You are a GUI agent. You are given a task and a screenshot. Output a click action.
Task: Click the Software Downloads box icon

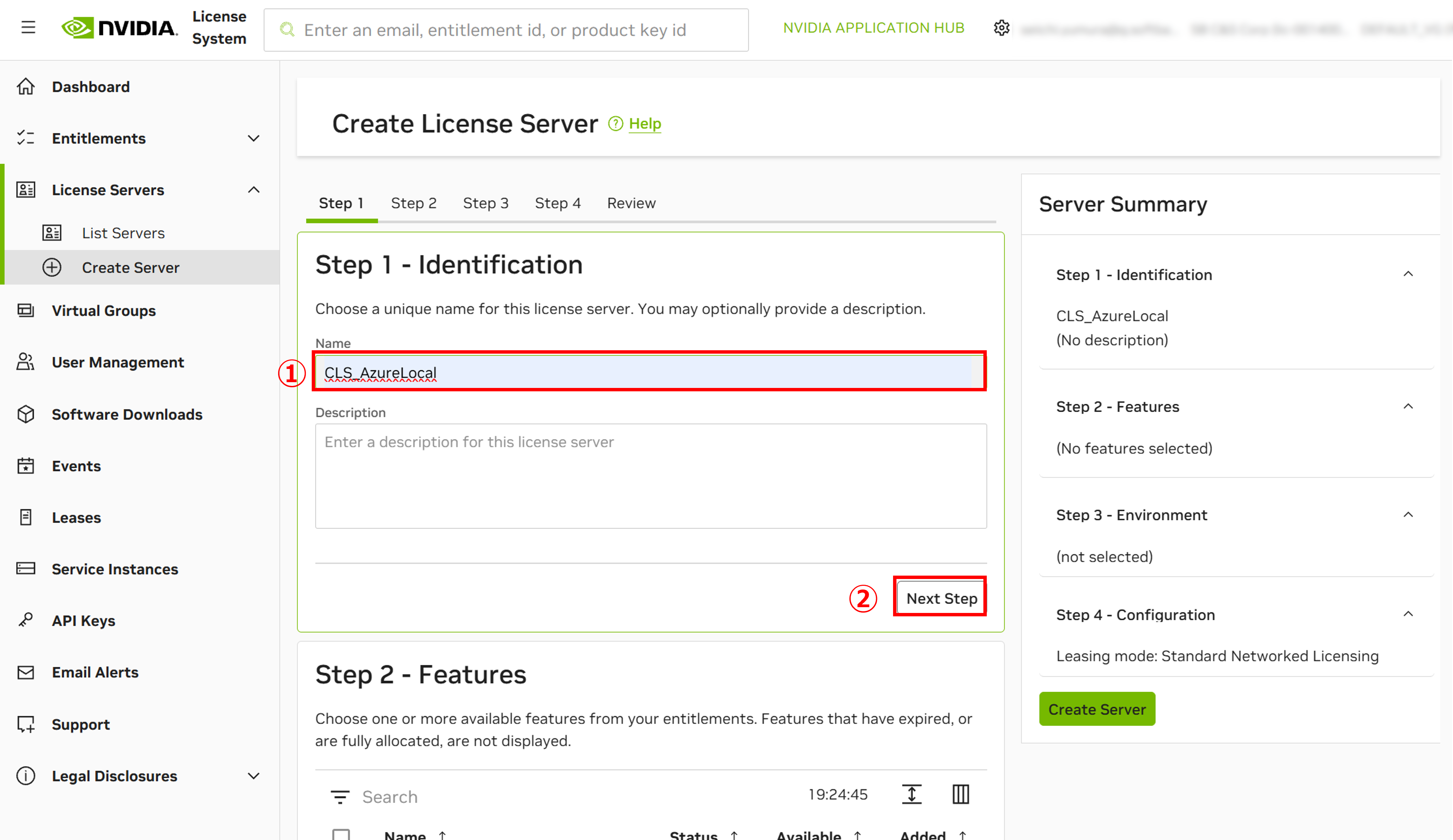pos(26,414)
